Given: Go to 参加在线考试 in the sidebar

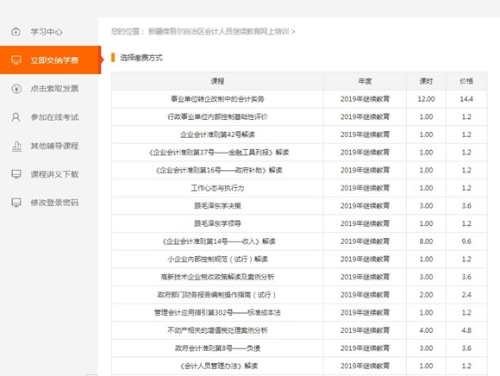Looking at the screenshot, I should 55,117.
